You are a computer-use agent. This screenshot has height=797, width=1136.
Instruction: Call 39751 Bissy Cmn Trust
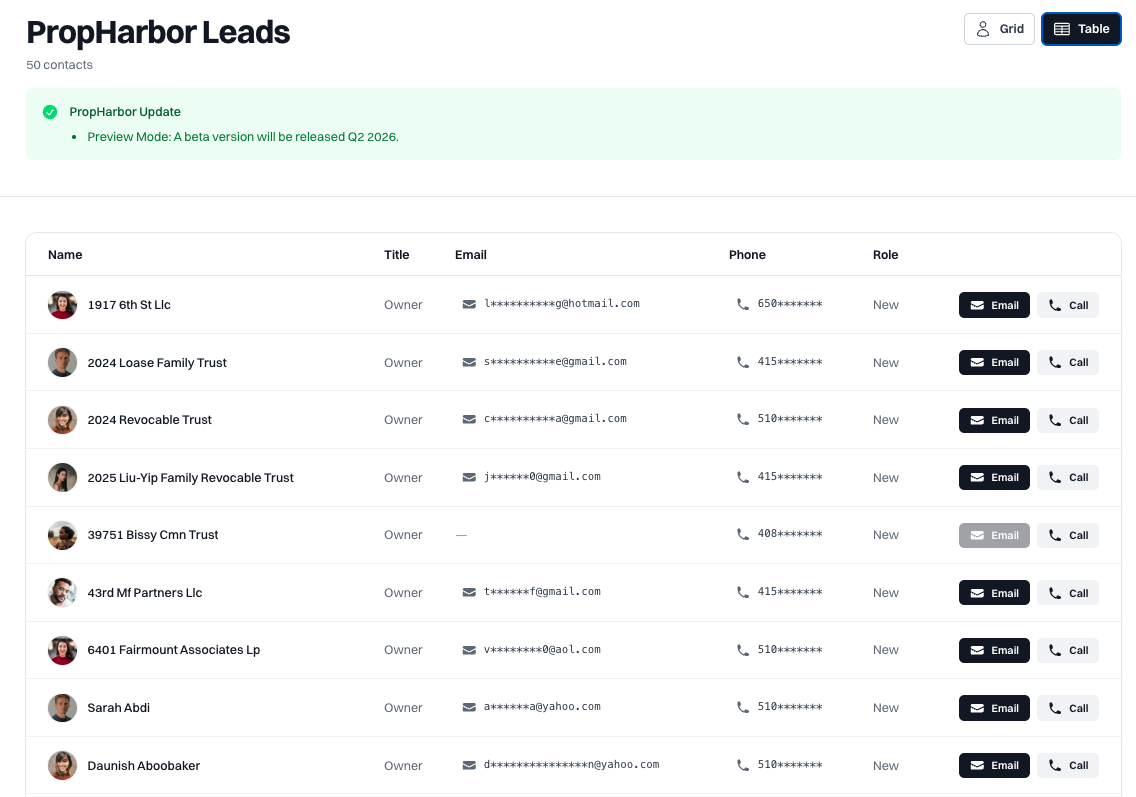1067,536
